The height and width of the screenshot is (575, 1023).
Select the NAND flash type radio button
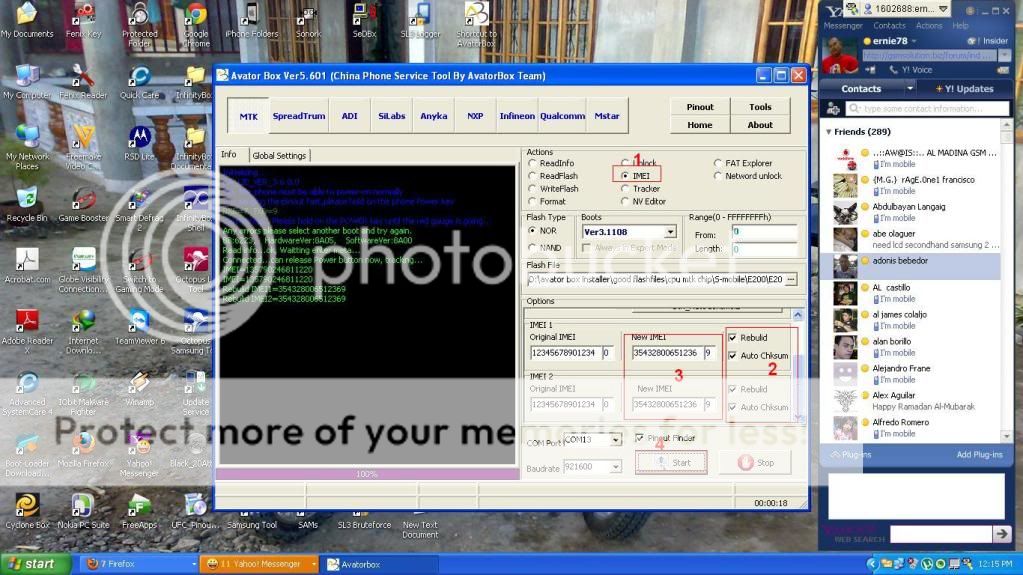click(x=532, y=247)
